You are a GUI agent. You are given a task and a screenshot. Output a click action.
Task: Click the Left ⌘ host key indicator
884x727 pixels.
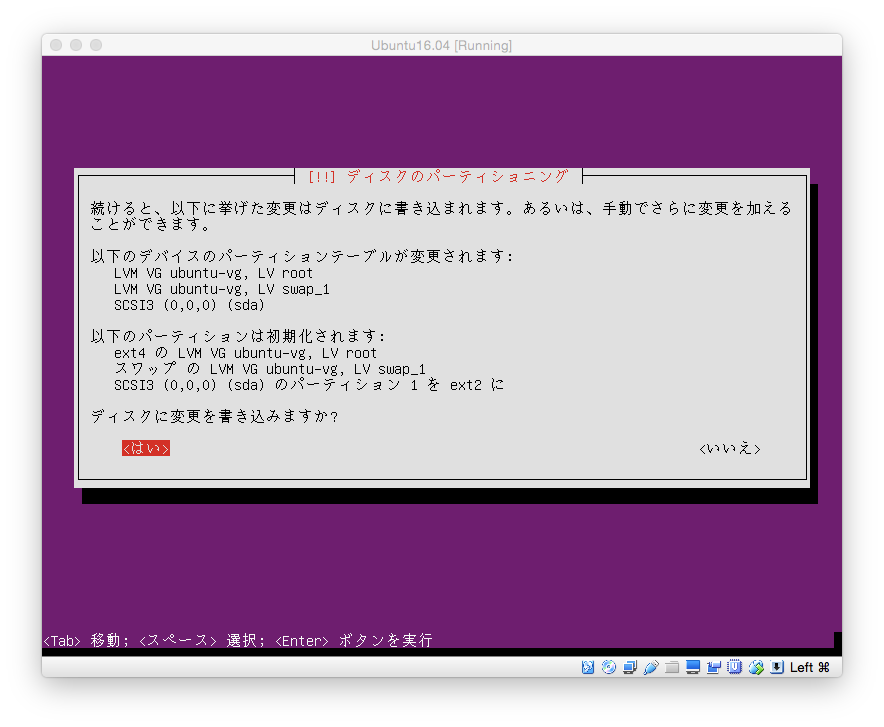point(810,667)
